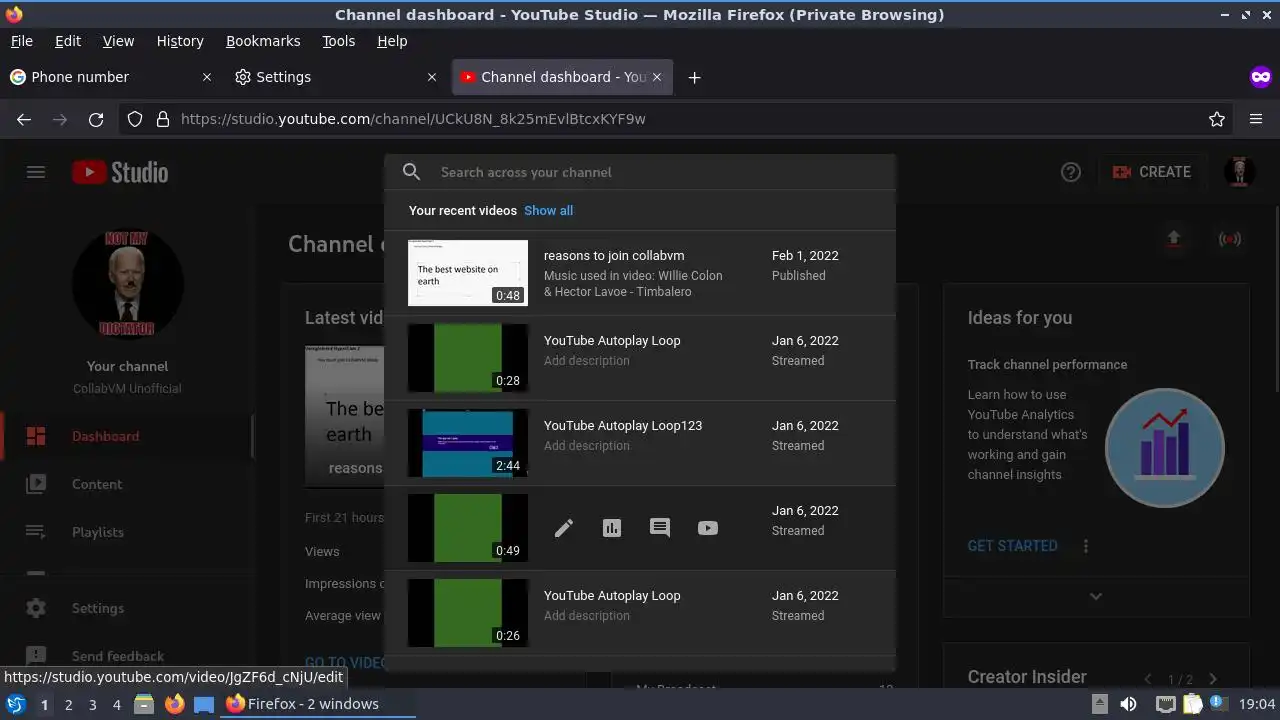The width and height of the screenshot is (1280, 720).
Task: Click 'Feb 1, 2022' date of first video
Action: (x=805, y=255)
